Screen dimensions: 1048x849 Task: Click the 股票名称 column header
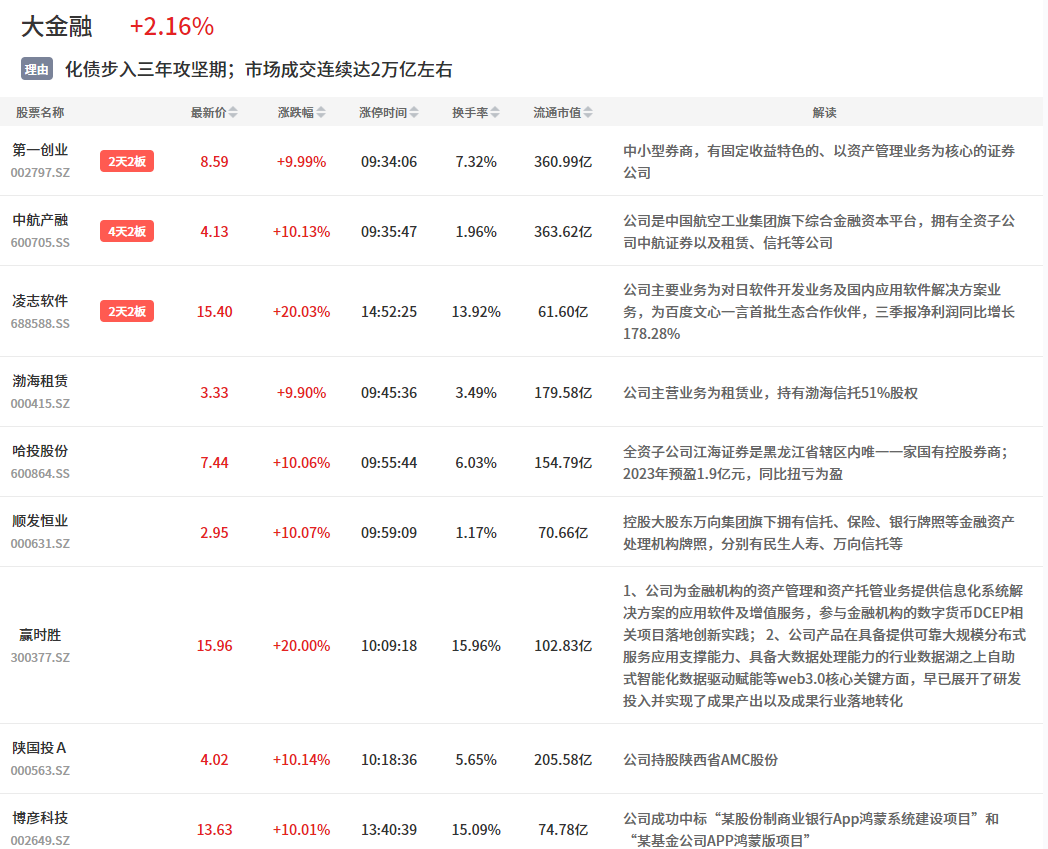tap(40, 113)
